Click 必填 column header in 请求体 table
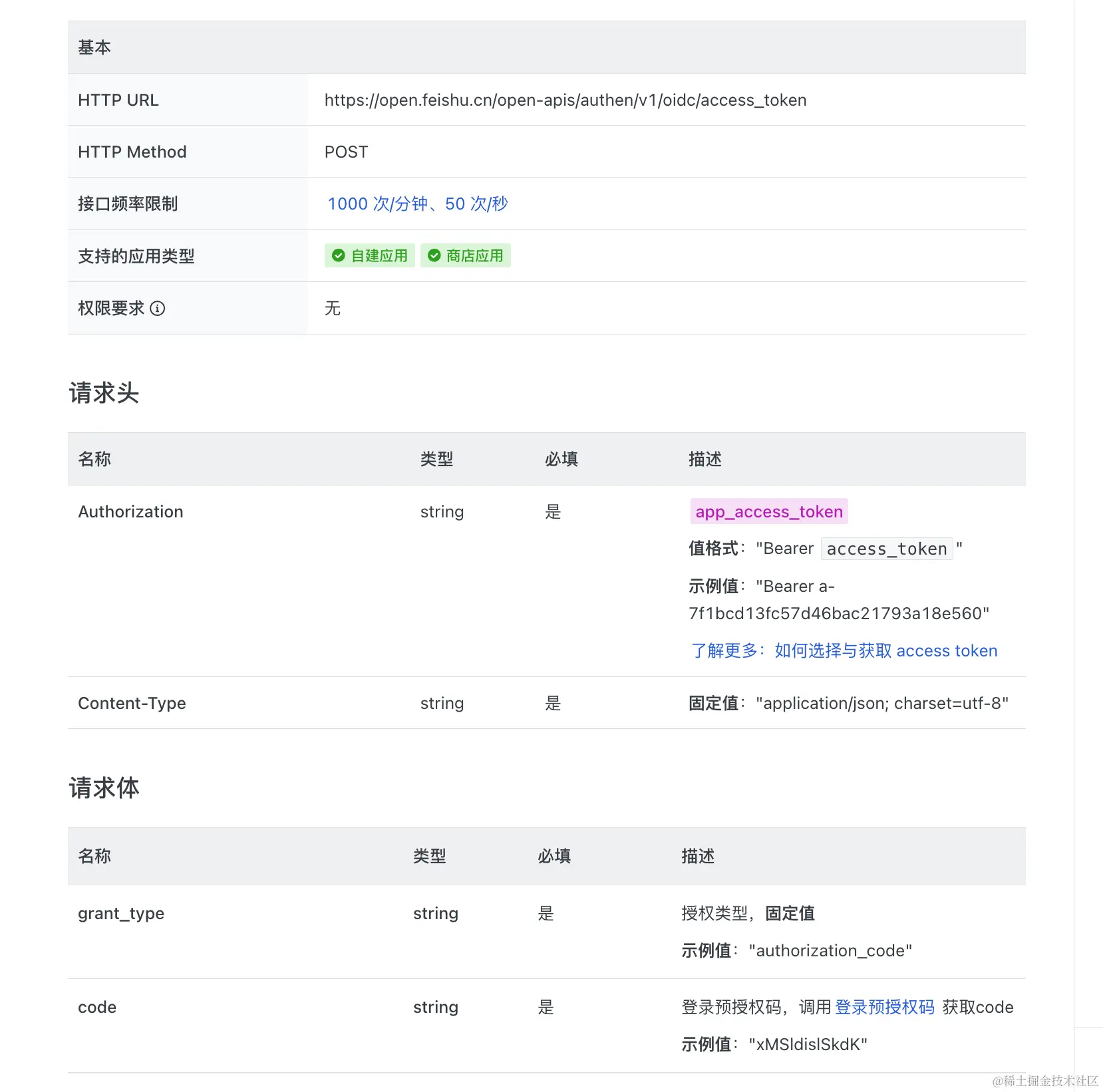This screenshot has height=1092, width=1103. (554, 856)
